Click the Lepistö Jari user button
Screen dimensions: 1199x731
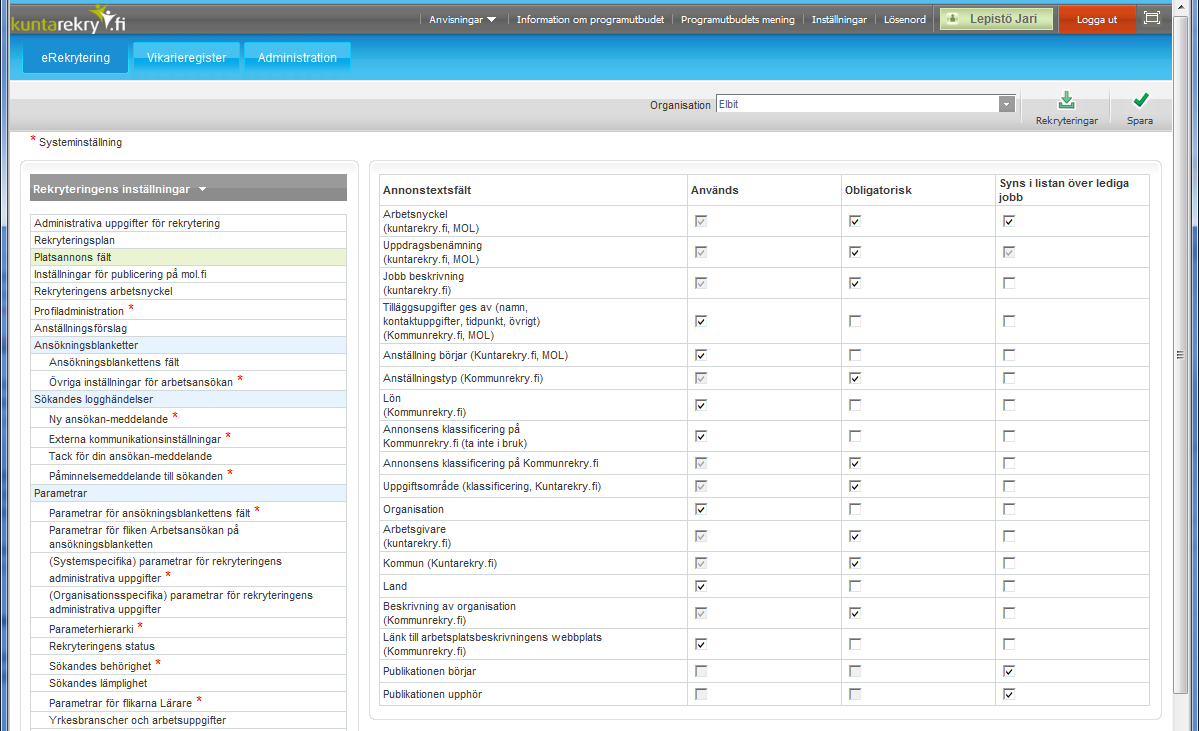coord(996,19)
